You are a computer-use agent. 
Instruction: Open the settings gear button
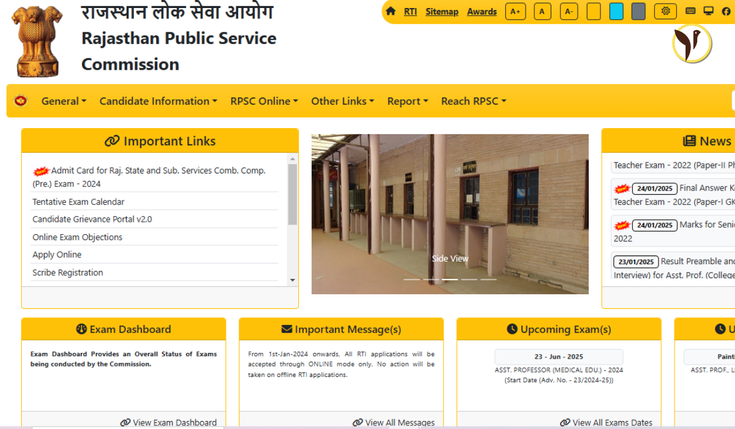665,11
